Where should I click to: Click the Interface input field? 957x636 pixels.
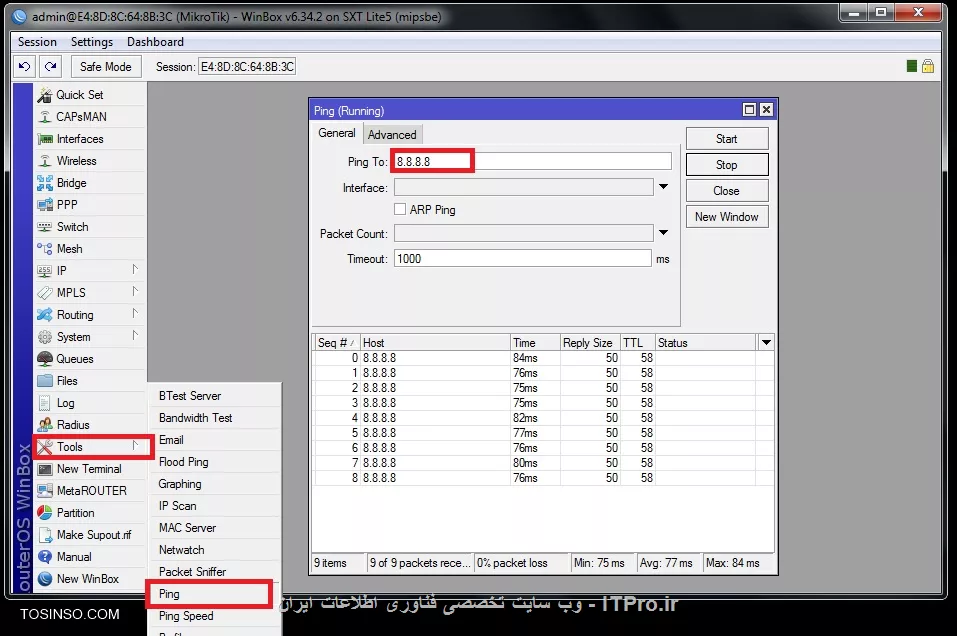pyautogui.click(x=524, y=187)
